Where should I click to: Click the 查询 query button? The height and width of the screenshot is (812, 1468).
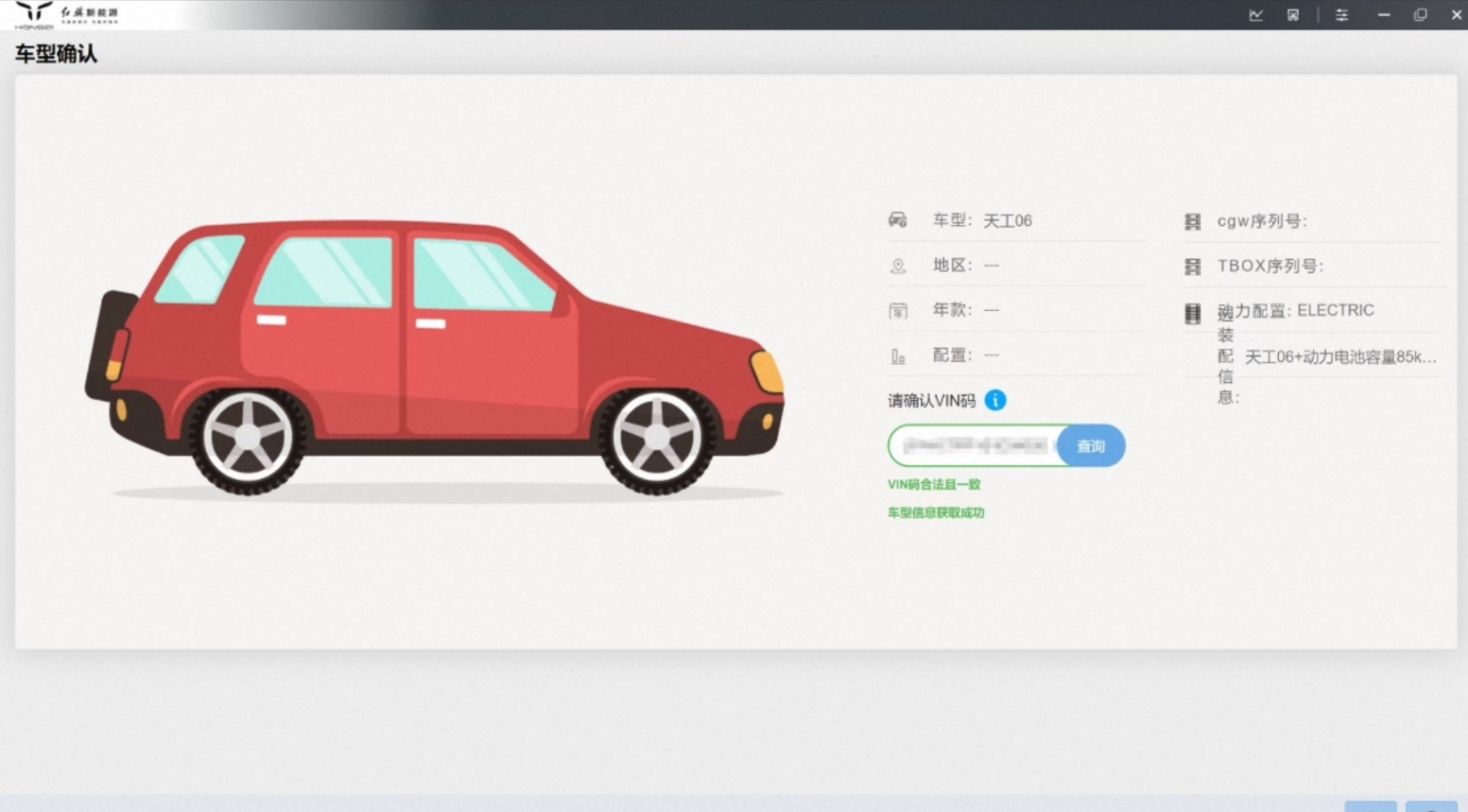(x=1090, y=446)
